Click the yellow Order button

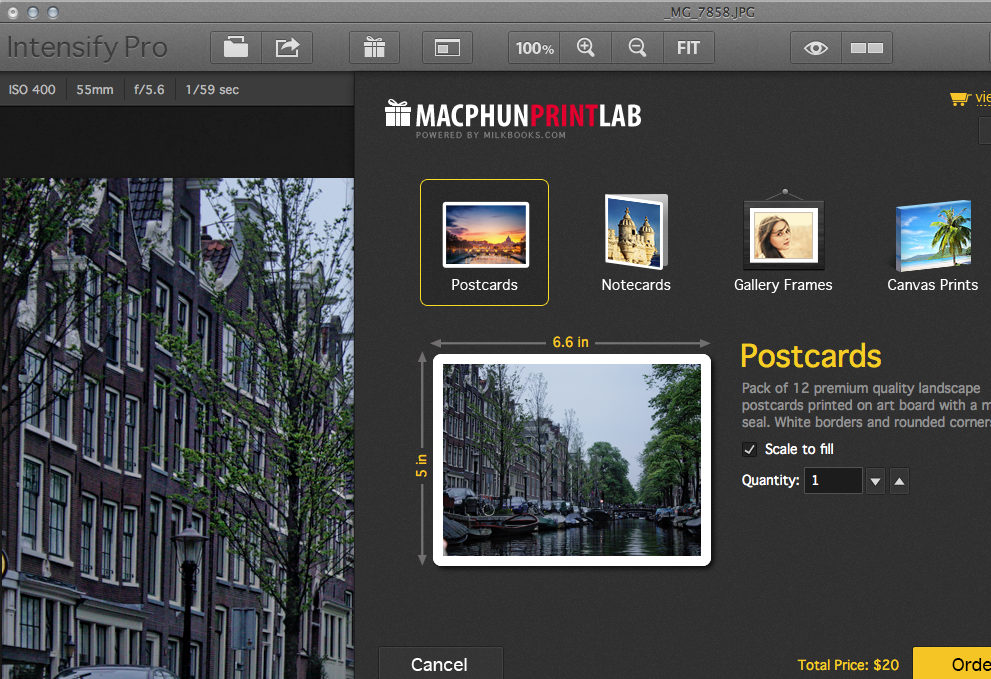[952, 664]
